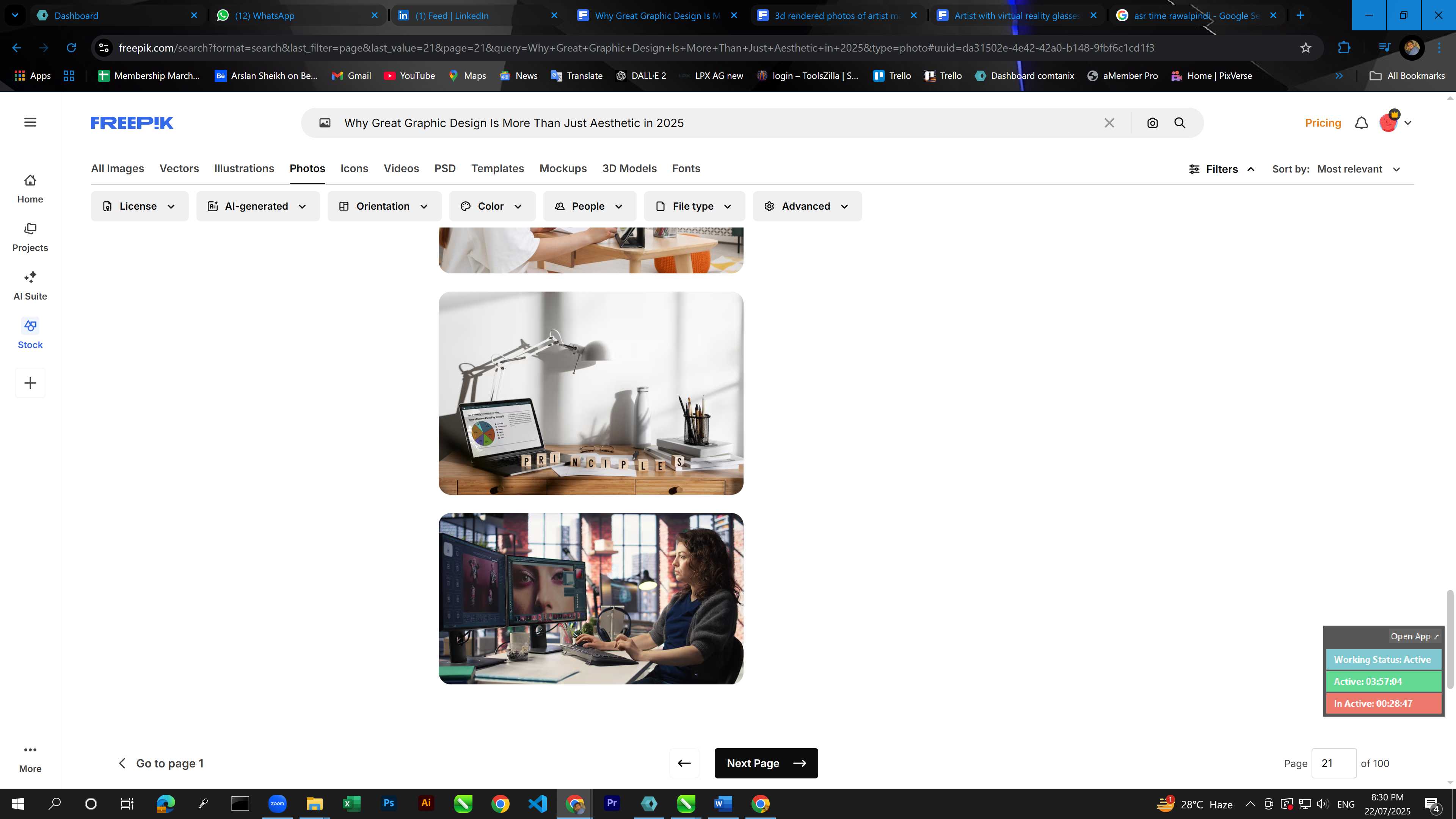This screenshot has width=1456, height=819.
Task: View site information icon in address bar
Action: click(x=104, y=47)
